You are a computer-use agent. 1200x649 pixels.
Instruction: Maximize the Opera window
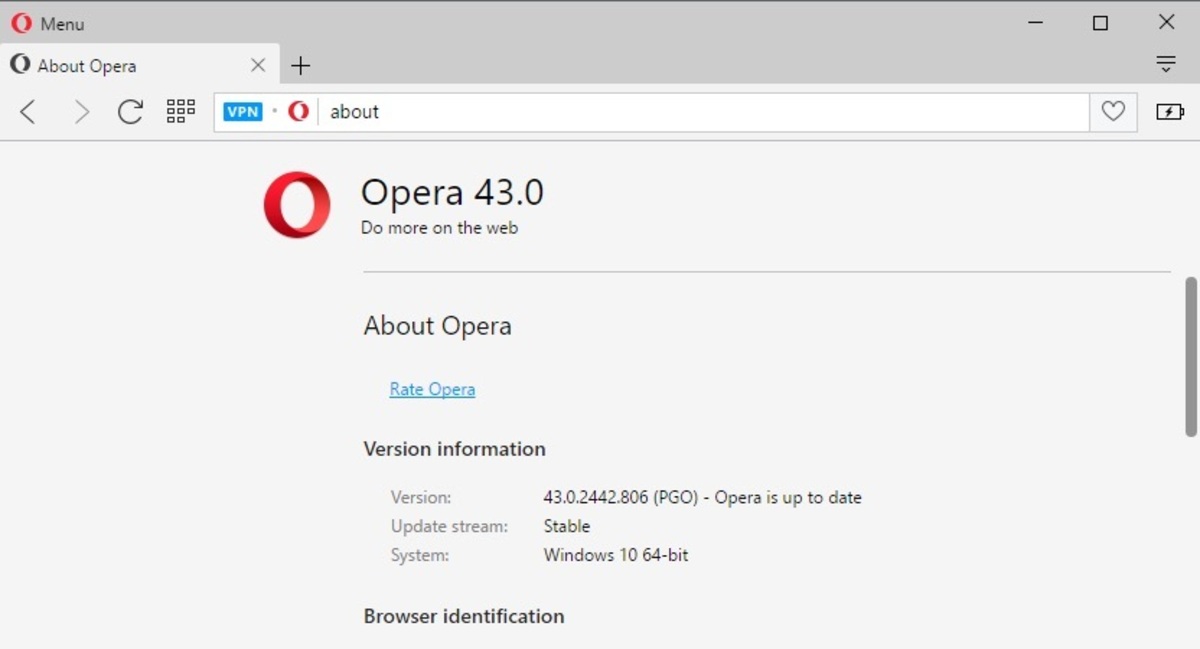[x=1100, y=22]
